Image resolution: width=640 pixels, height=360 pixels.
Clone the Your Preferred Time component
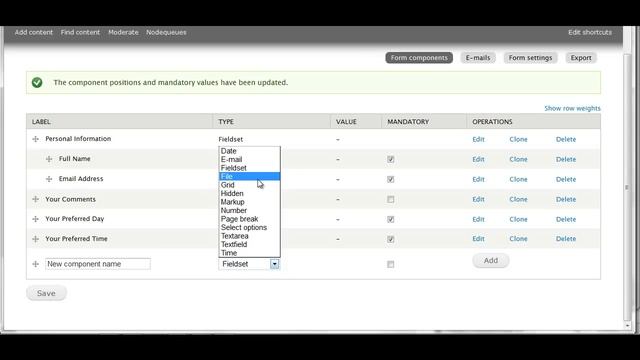coord(518,239)
